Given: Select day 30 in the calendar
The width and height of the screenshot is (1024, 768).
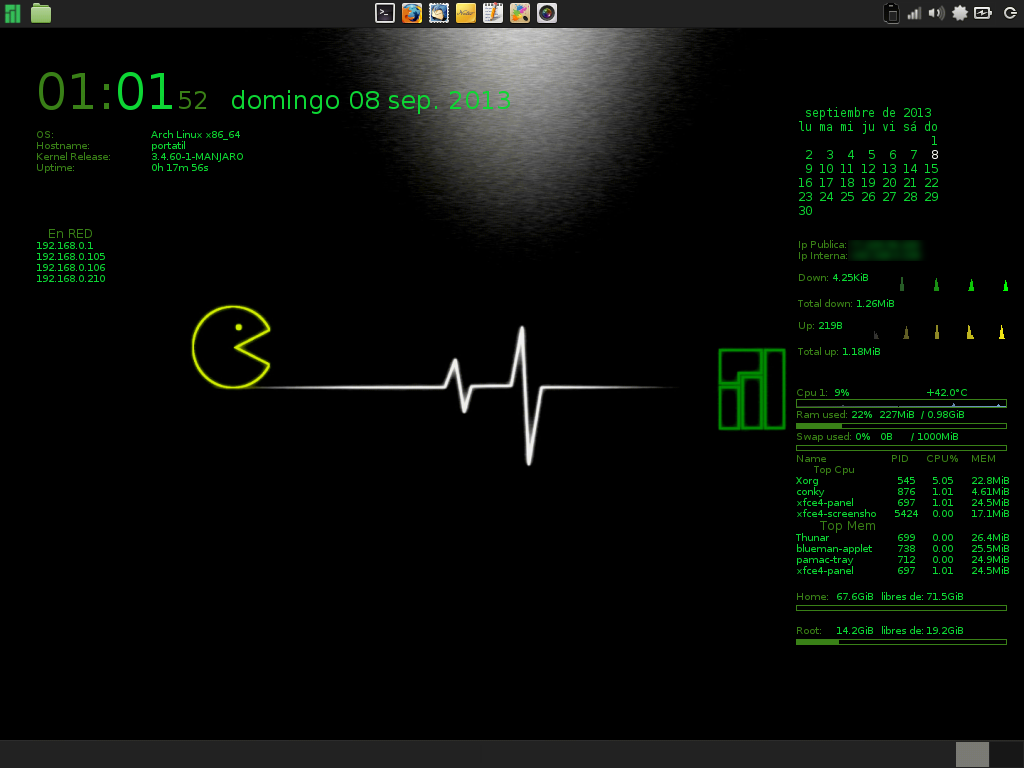Looking at the screenshot, I should tap(805, 211).
